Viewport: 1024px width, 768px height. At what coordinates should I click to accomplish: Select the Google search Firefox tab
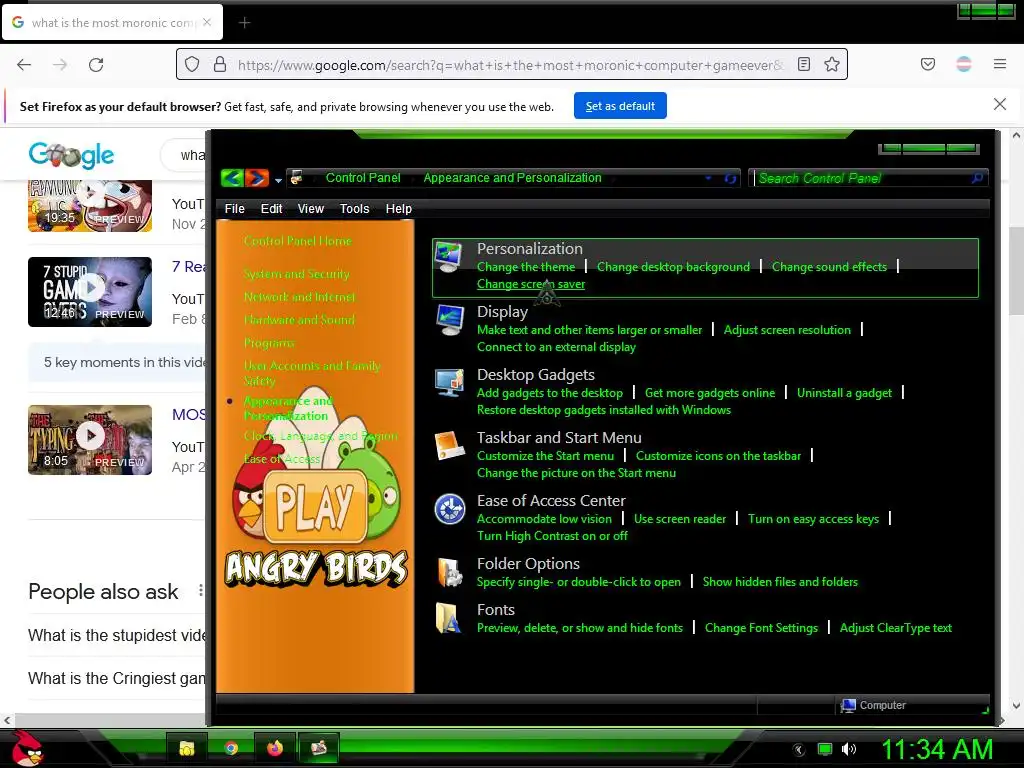point(112,22)
